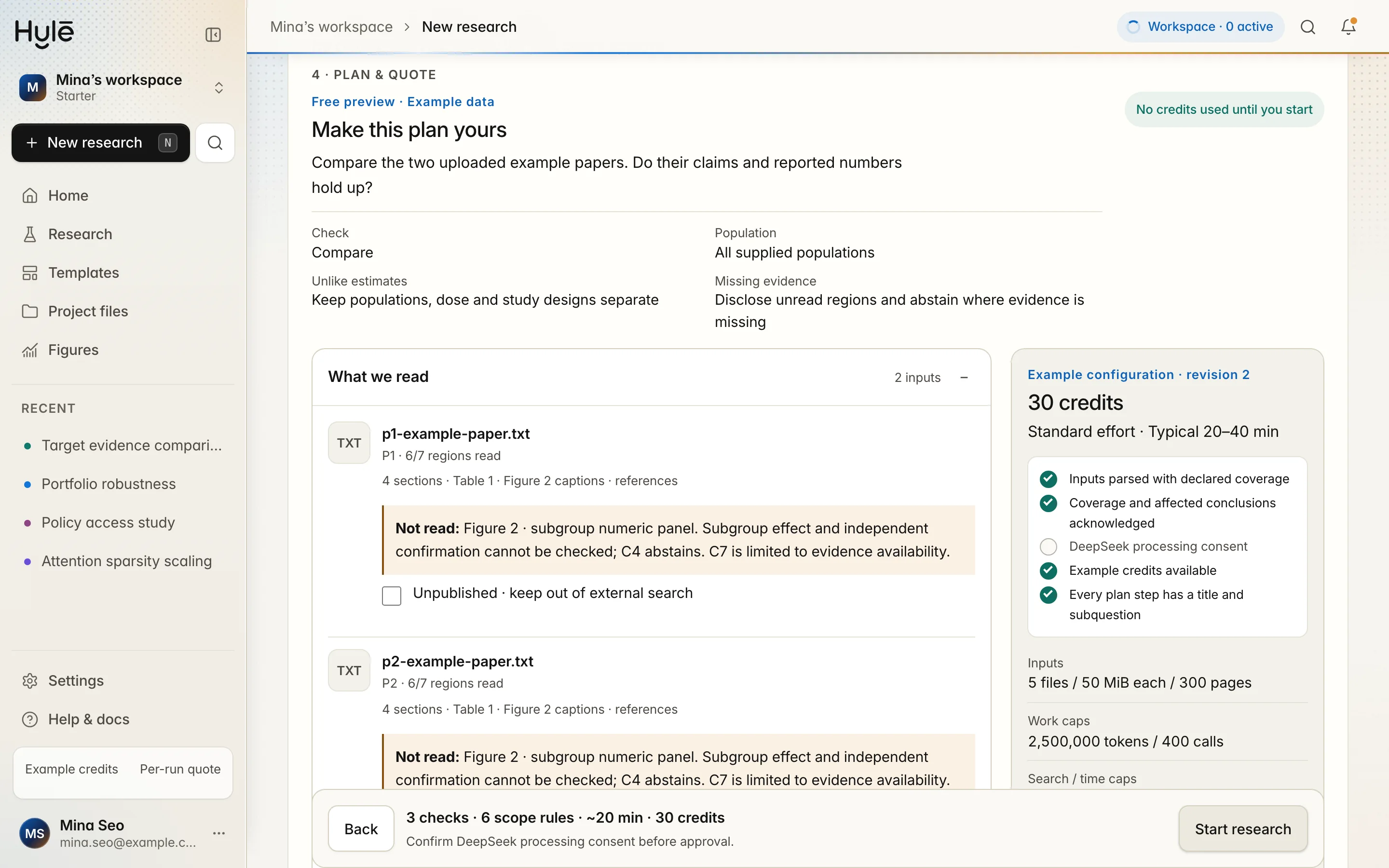Viewport: 1389px width, 868px height.
Task: Go to Mina's workspace breadcrumb
Action: tap(331, 27)
